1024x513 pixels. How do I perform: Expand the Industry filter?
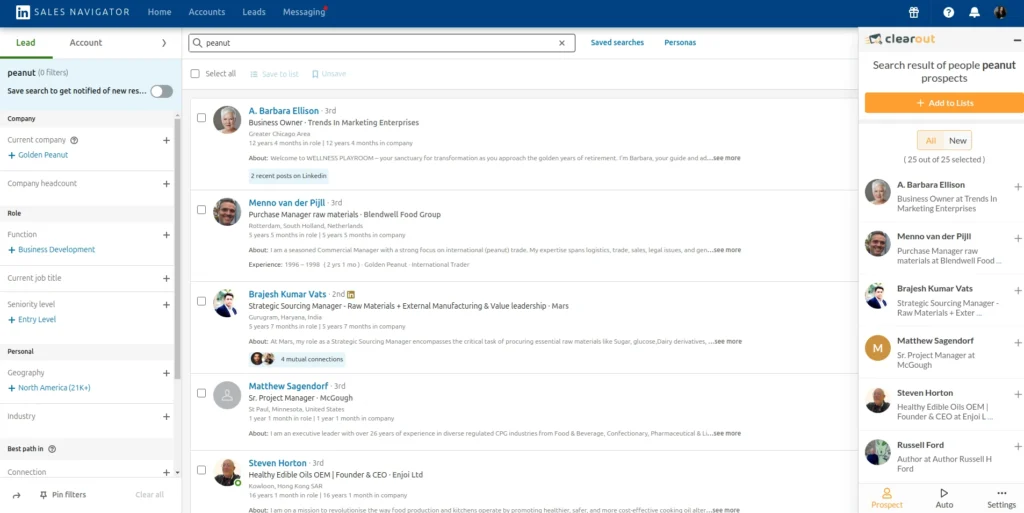(x=167, y=416)
